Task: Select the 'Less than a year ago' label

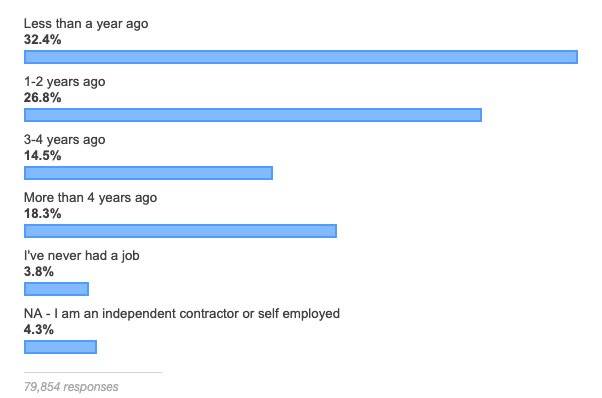Action: (x=86, y=24)
